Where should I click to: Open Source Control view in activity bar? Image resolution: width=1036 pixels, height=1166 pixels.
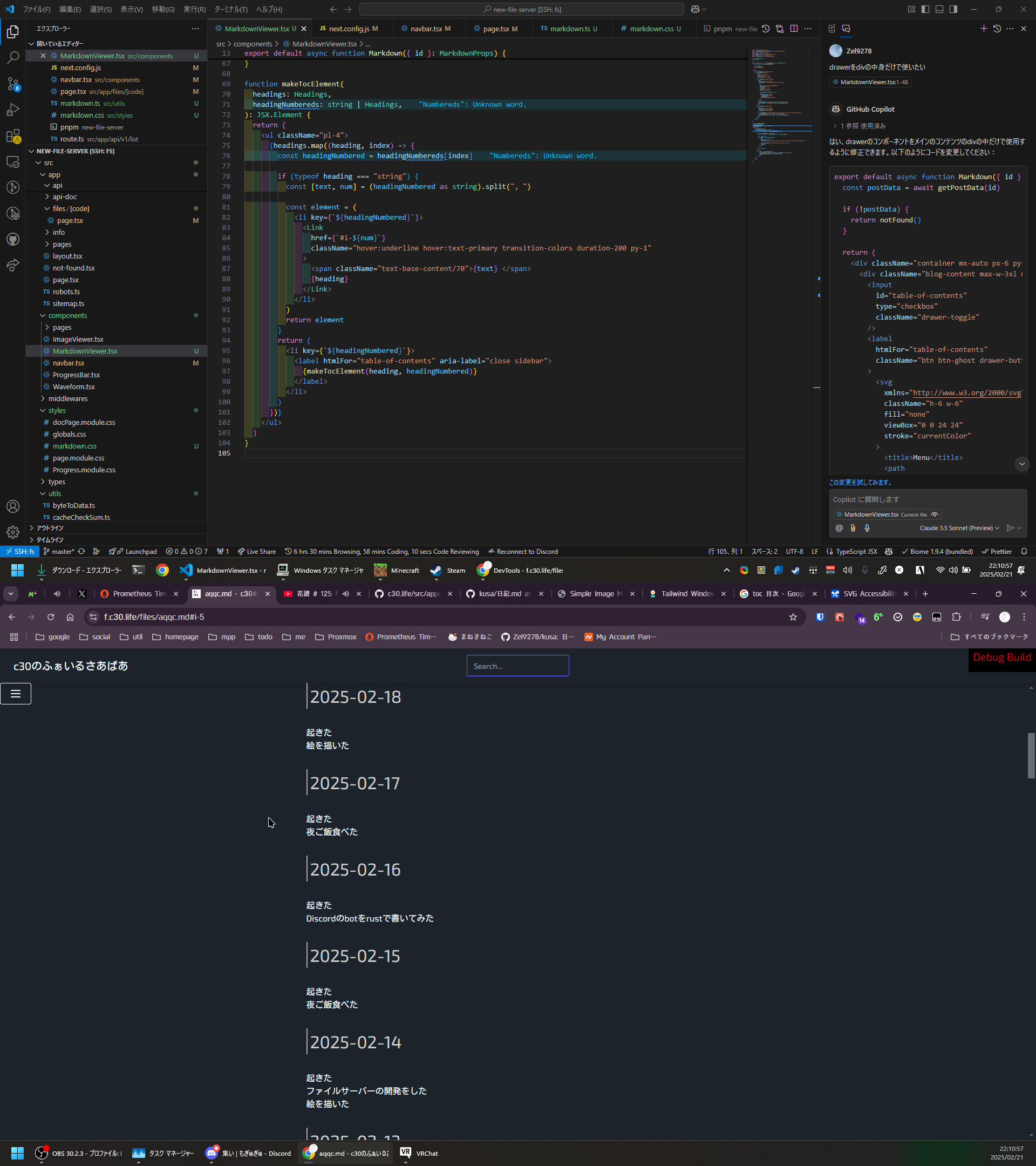[12, 84]
